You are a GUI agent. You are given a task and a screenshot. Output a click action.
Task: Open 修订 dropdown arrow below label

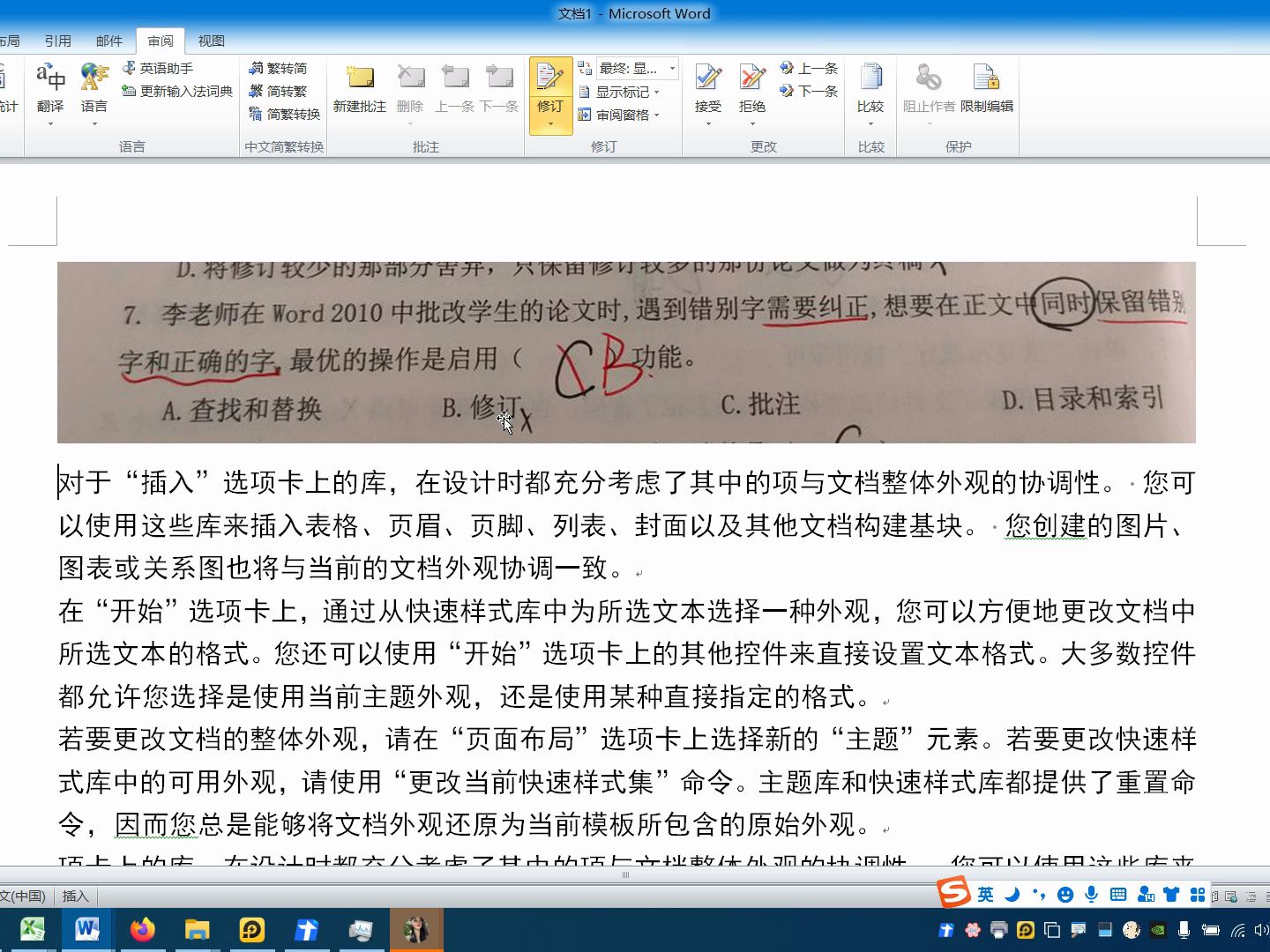[x=550, y=124]
